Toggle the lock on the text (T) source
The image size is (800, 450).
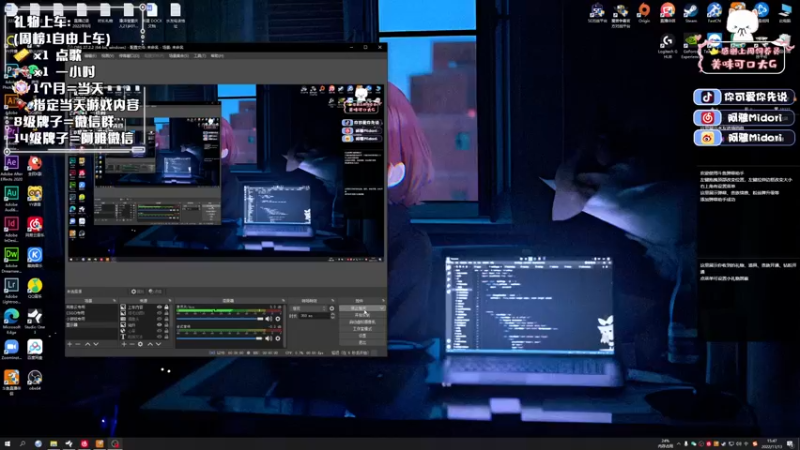point(166,337)
